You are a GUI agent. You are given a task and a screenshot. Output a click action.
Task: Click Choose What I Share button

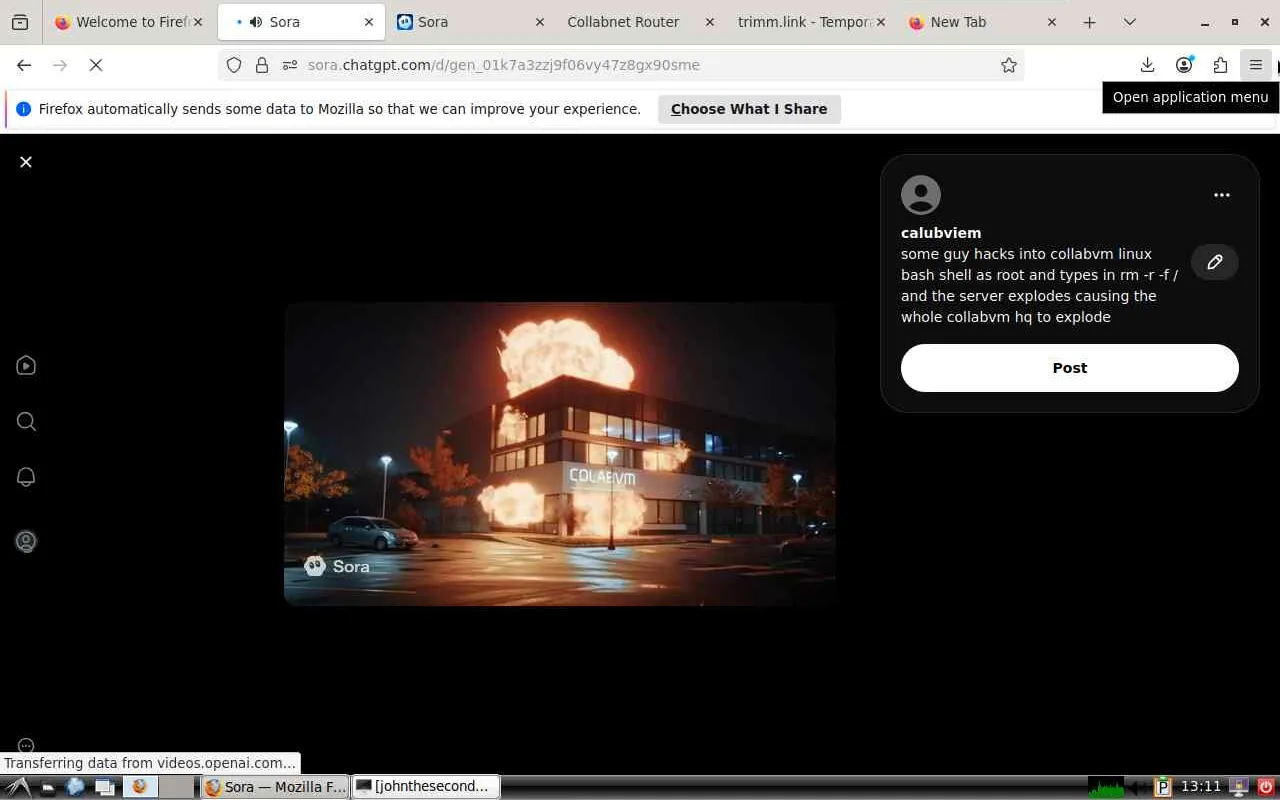tap(749, 109)
